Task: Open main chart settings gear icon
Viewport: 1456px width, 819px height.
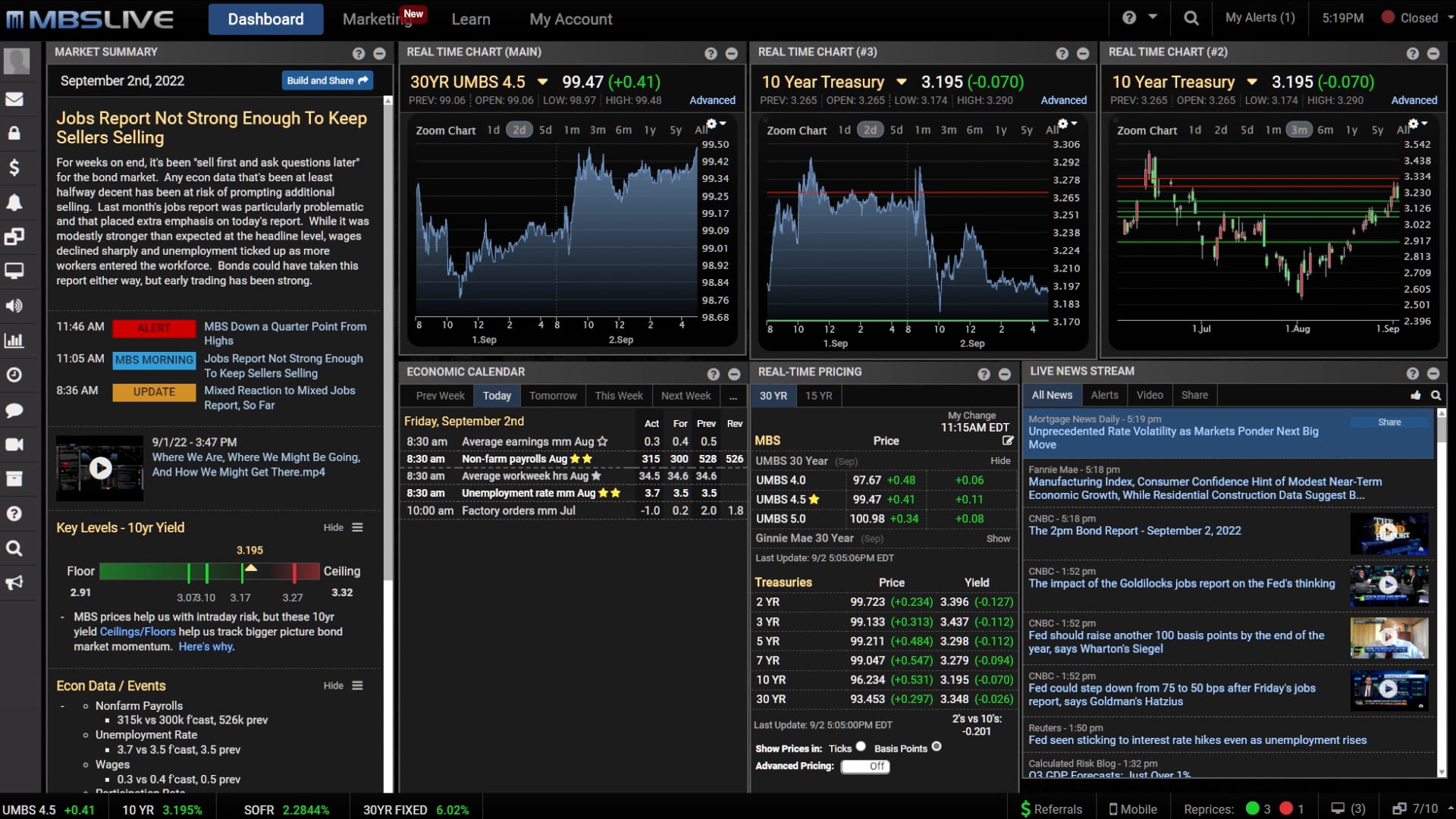Action: click(x=711, y=124)
